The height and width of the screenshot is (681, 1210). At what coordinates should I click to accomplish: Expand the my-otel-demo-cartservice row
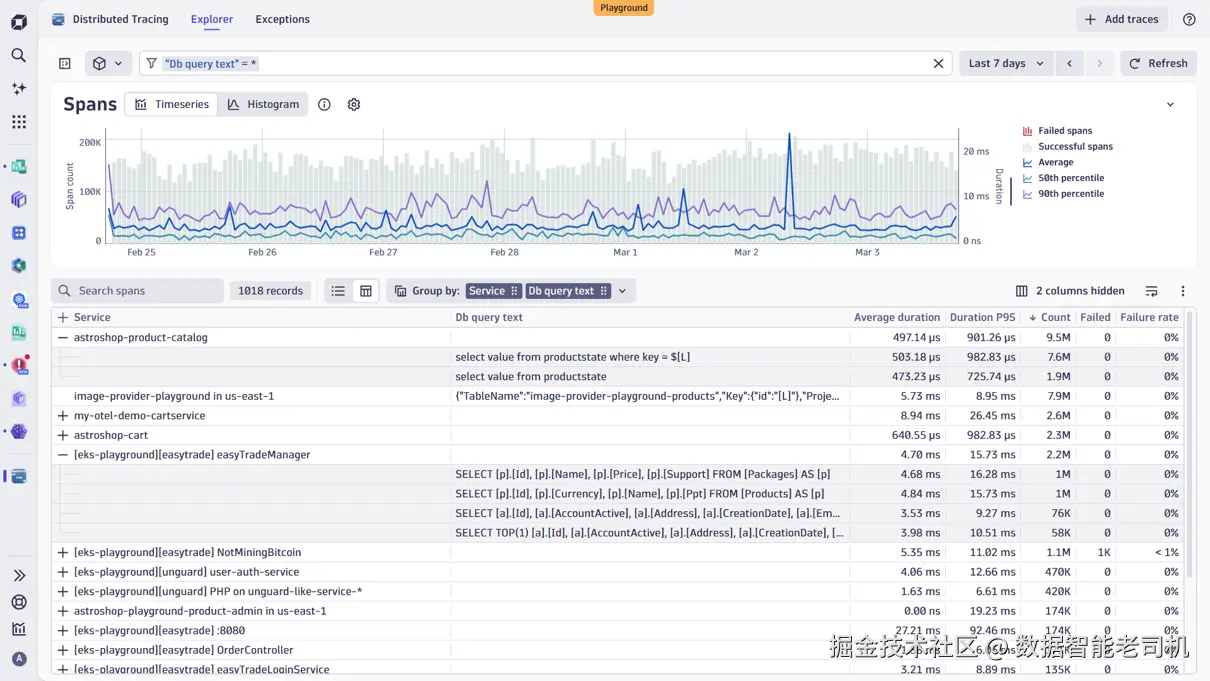[x=63, y=416]
